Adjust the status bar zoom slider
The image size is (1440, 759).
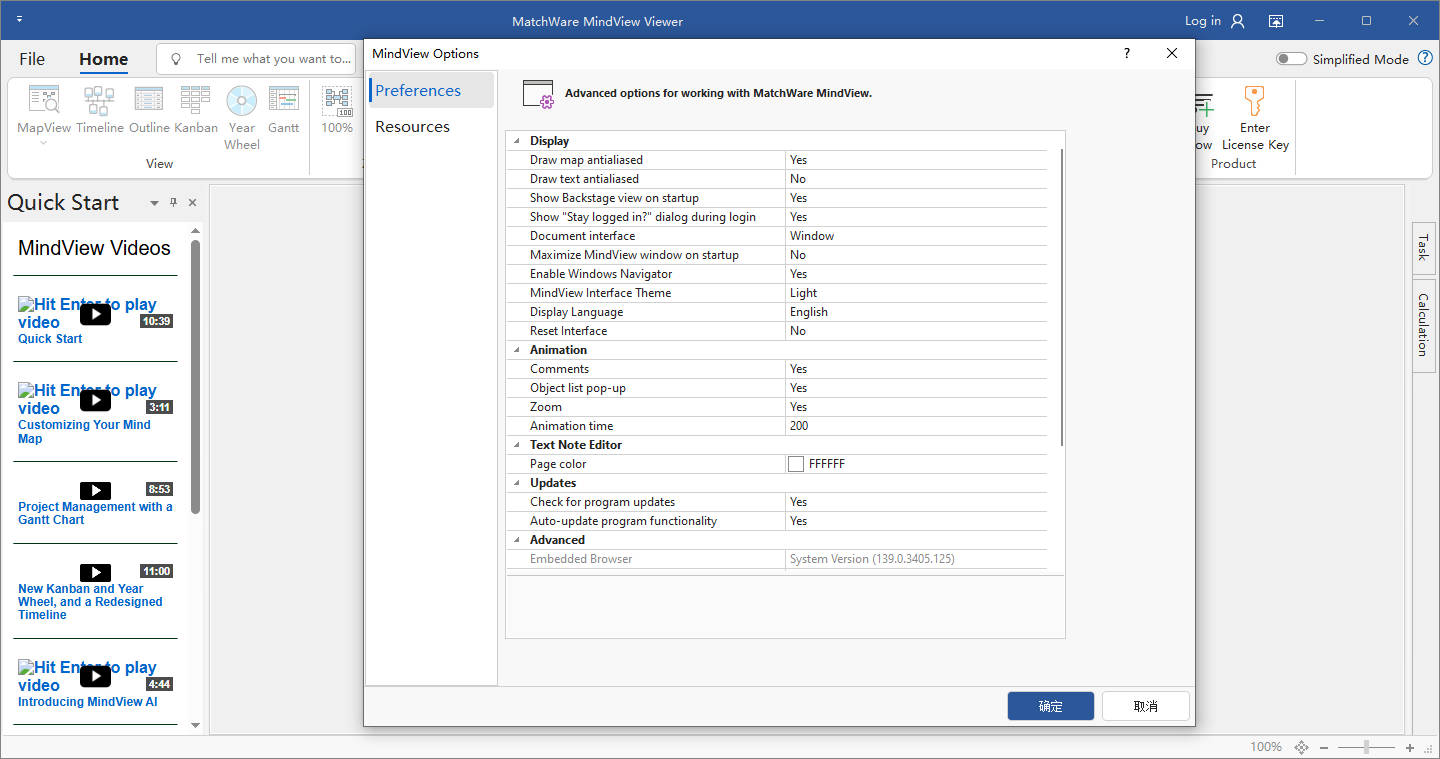(1366, 747)
